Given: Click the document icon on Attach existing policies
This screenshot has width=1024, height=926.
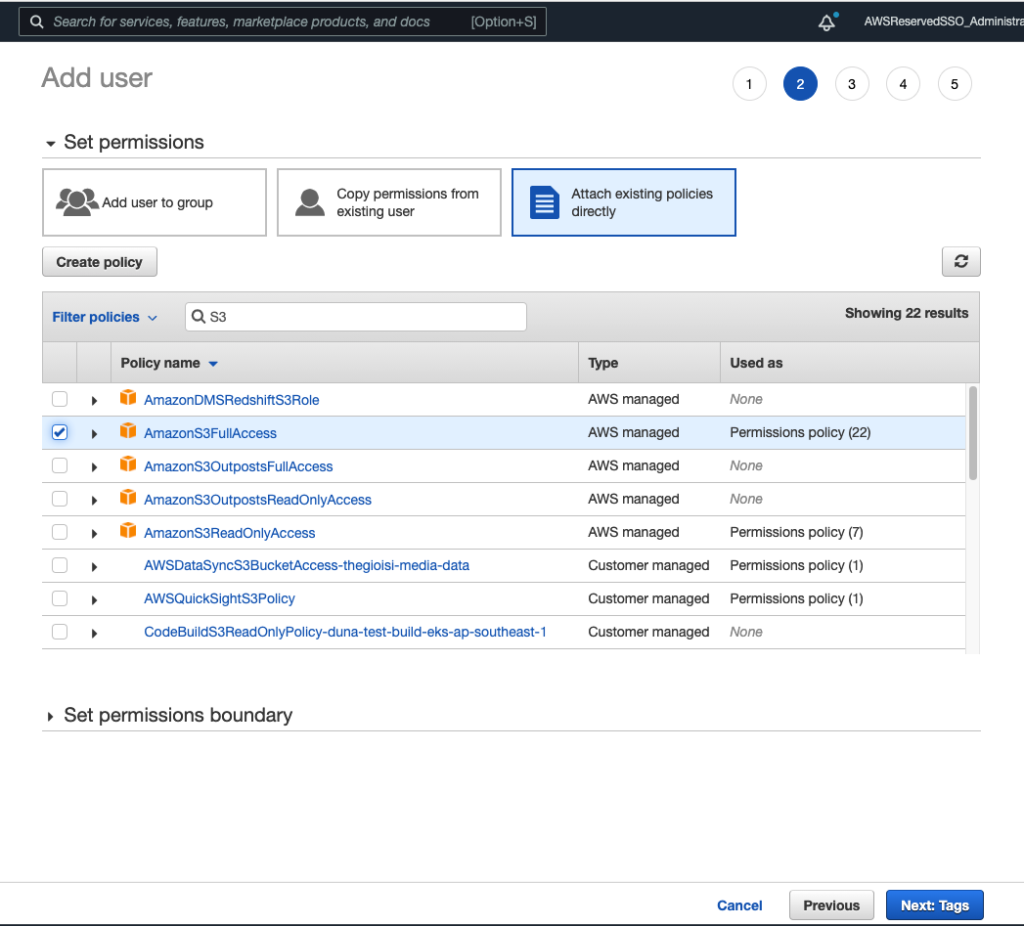Looking at the screenshot, I should [x=544, y=202].
